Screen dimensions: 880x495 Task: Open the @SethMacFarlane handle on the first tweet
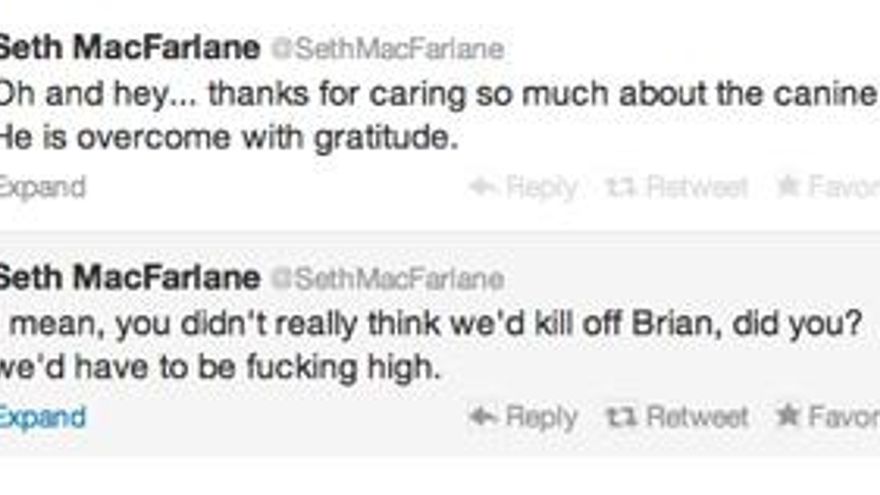[x=388, y=49]
